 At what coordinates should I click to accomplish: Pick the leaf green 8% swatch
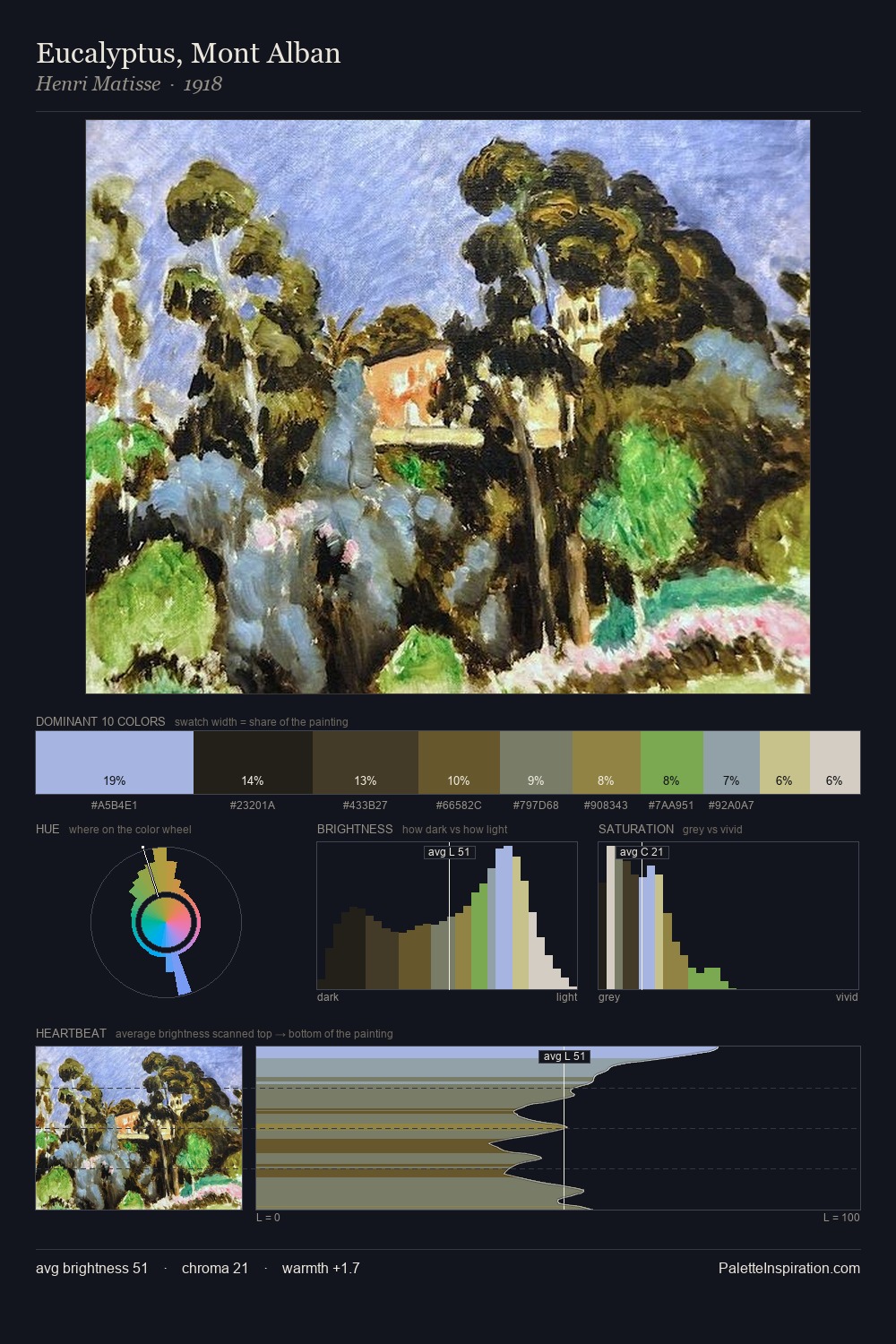(x=672, y=762)
